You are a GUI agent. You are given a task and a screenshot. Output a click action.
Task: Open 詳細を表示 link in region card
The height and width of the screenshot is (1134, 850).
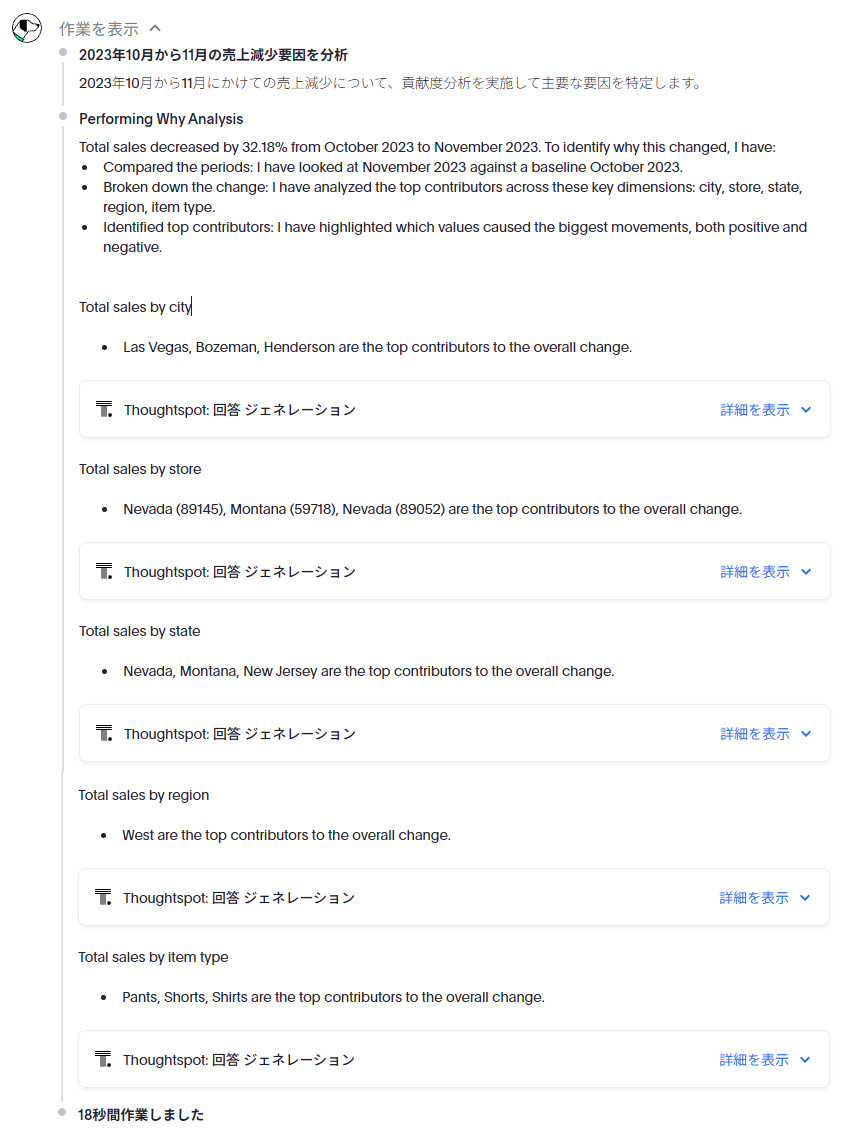click(754, 898)
